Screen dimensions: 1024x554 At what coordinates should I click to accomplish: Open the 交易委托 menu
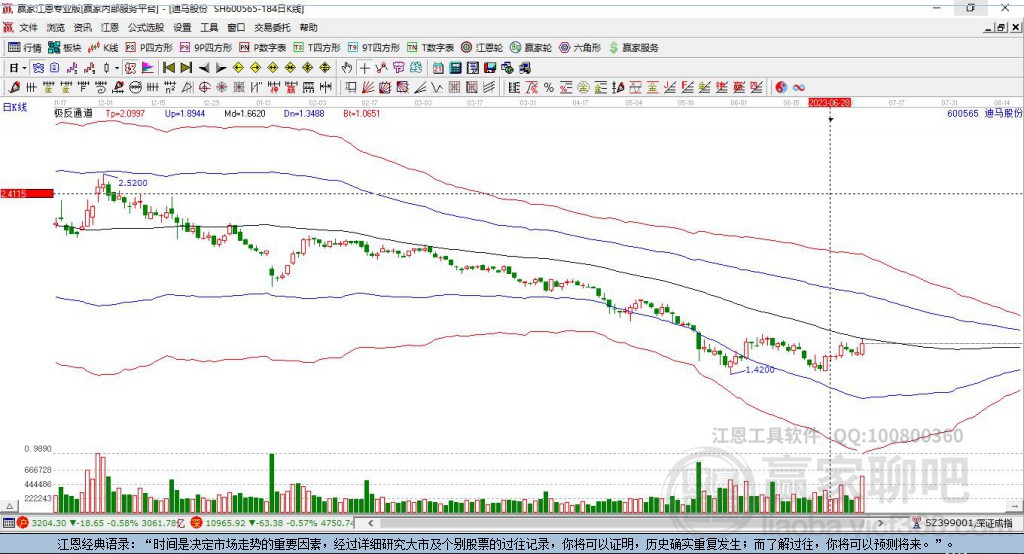272,27
